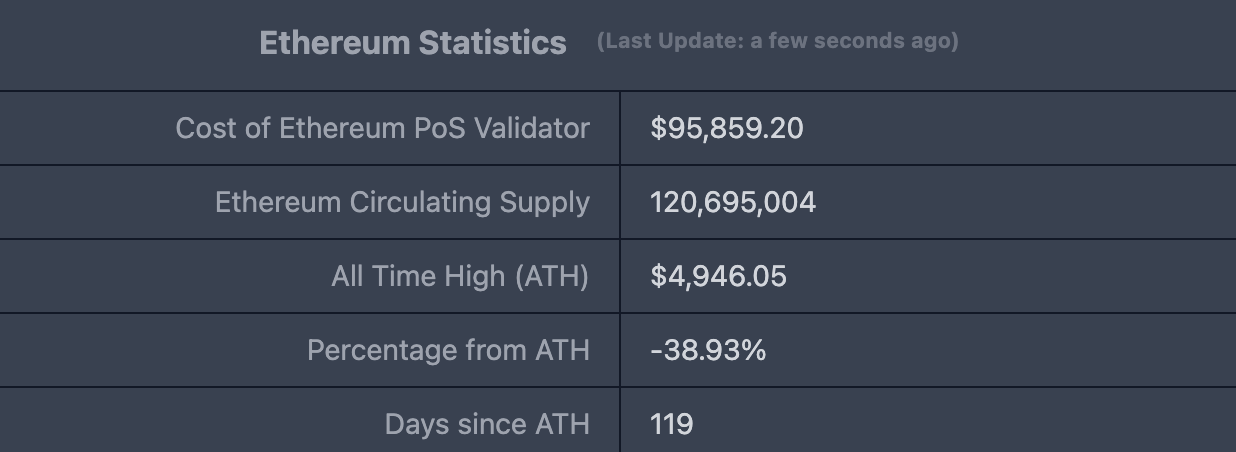Screen dimensions: 1236x452
Task: Click the -38.93% percentage value
Action: (708, 350)
